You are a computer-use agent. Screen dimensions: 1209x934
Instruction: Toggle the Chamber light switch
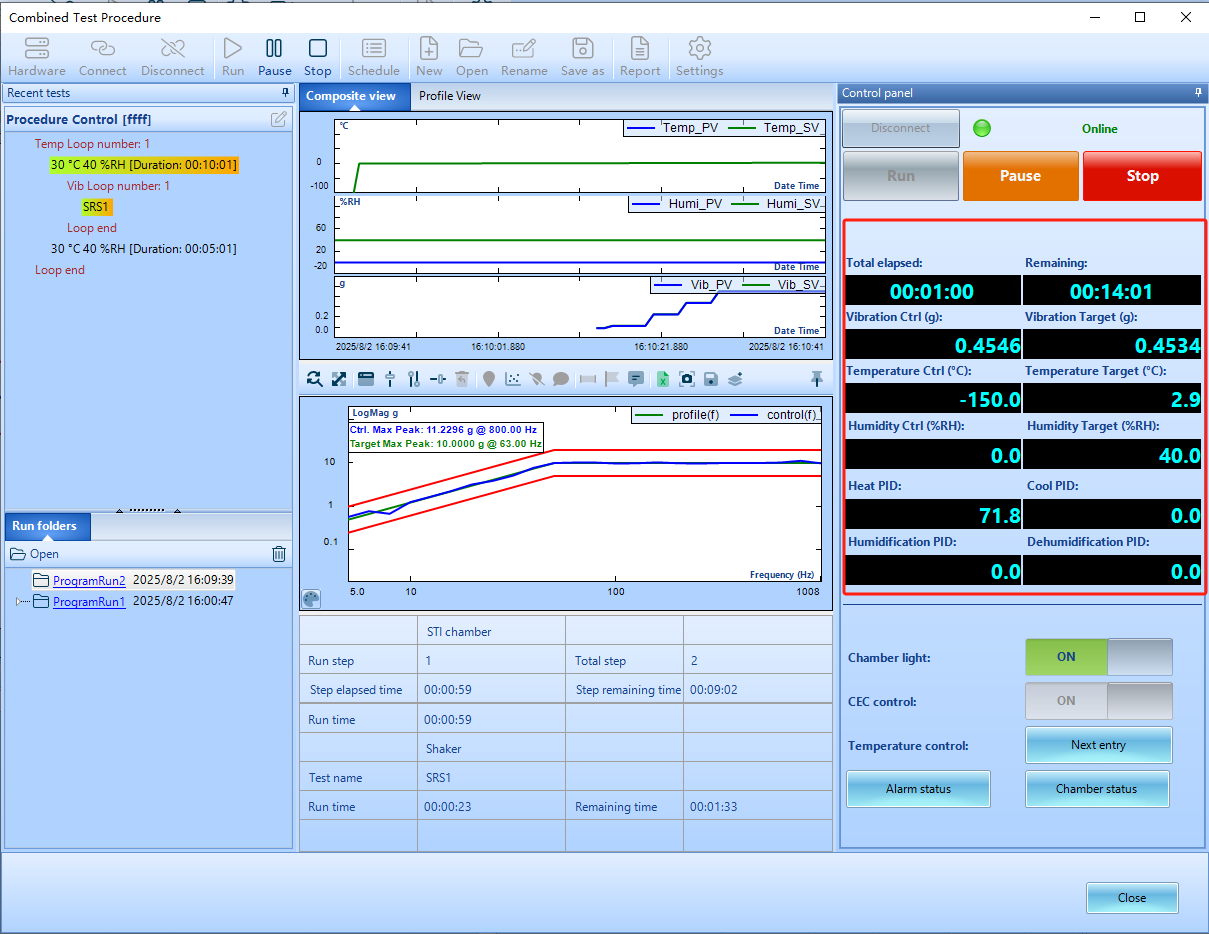pyautogui.click(x=1099, y=657)
